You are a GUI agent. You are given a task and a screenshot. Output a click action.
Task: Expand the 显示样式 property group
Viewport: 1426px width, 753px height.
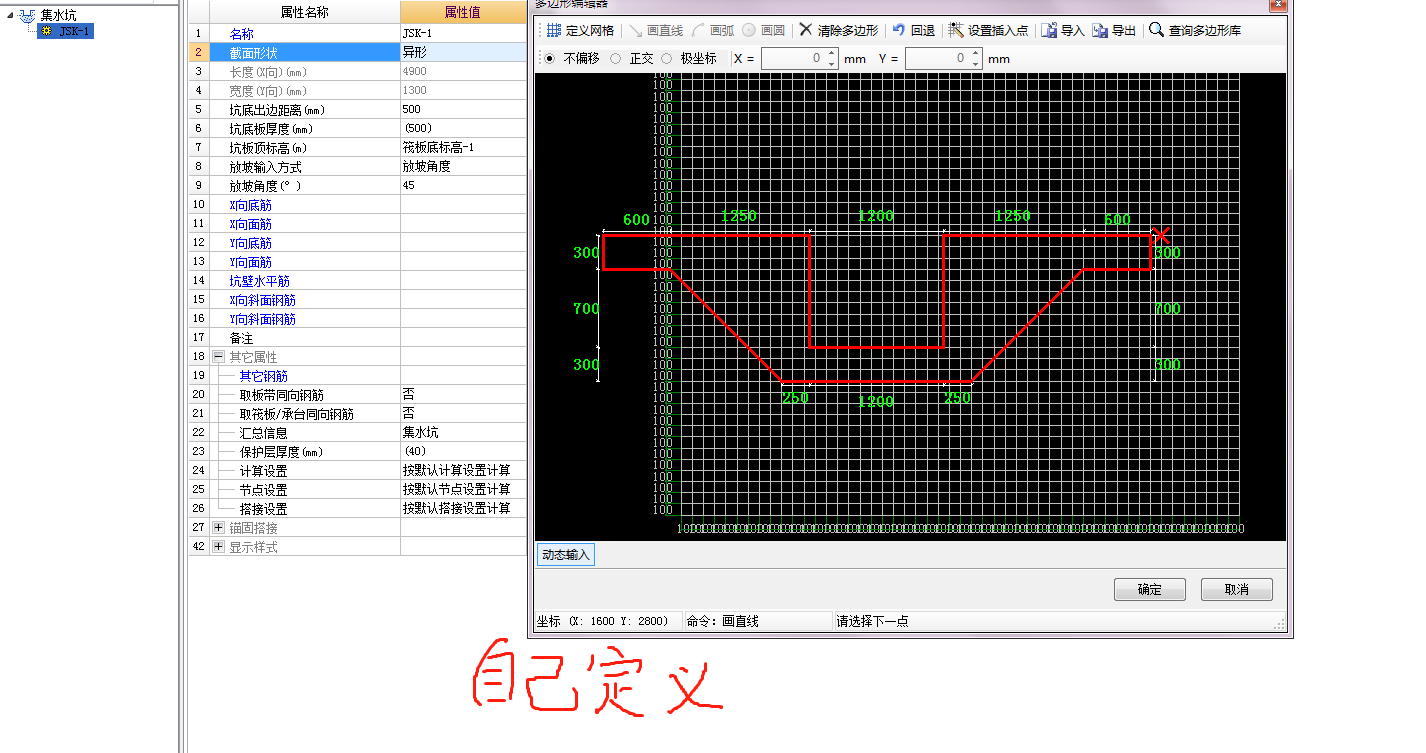218,547
